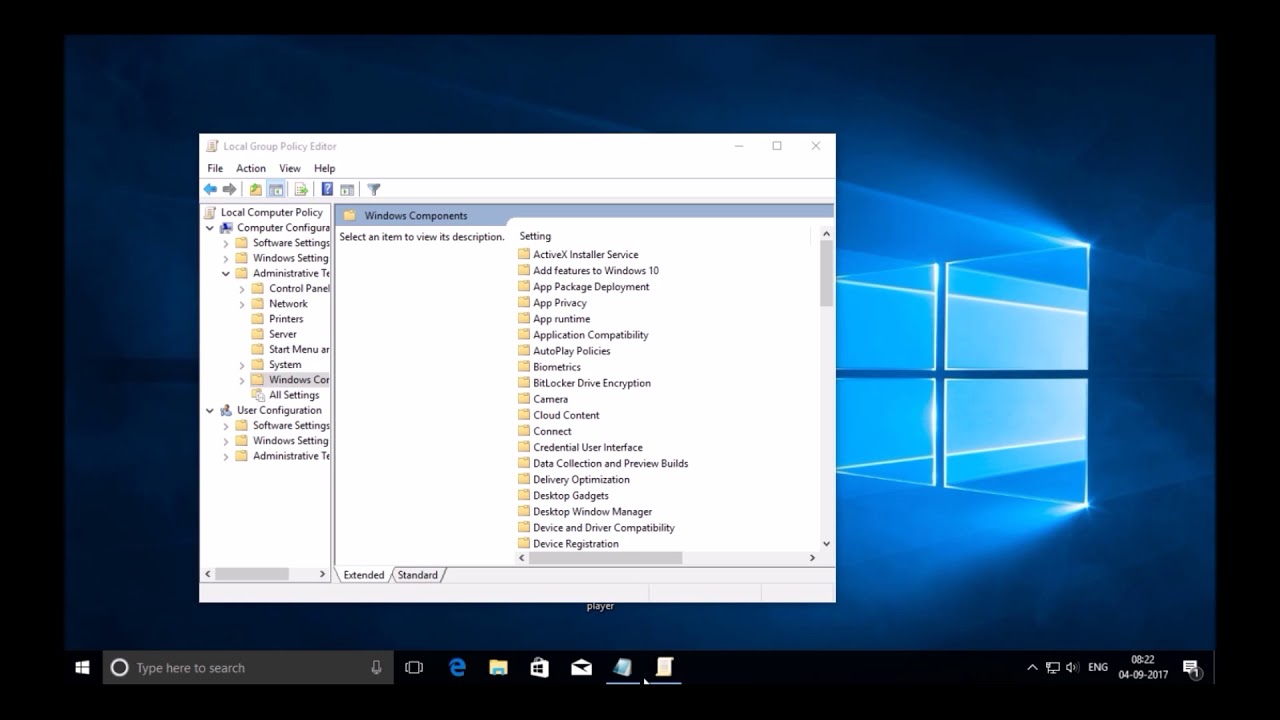Image resolution: width=1280 pixels, height=720 pixels.
Task: Open the View menu
Action: pyautogui.click(x=290, y=168)
